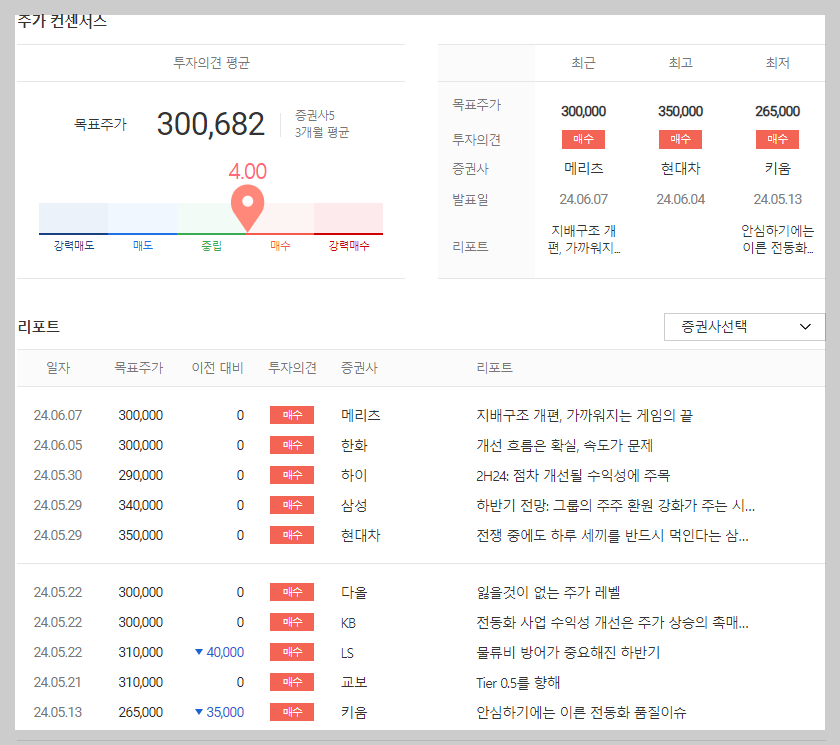Click the date 24.06.04 in summary
The image size is (840, 745).
680,199
